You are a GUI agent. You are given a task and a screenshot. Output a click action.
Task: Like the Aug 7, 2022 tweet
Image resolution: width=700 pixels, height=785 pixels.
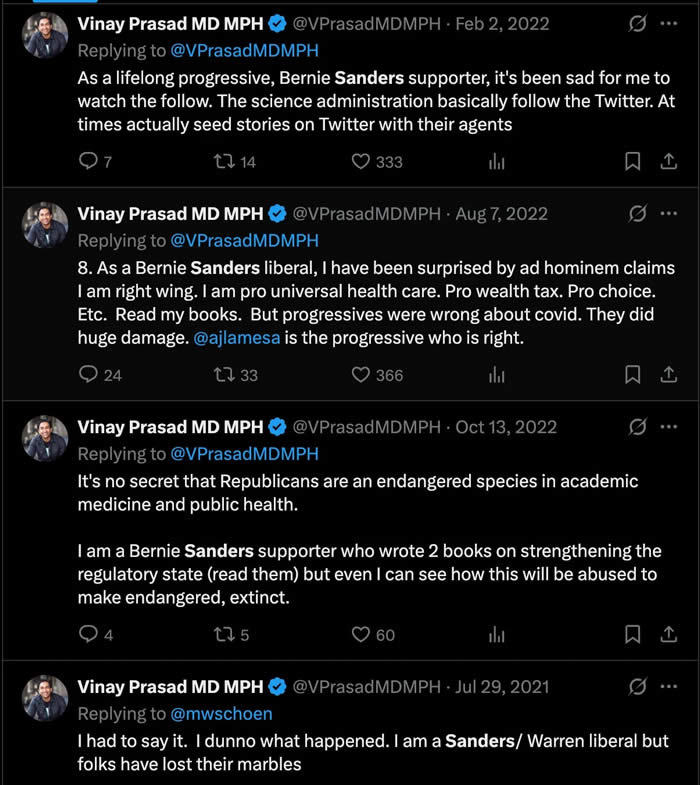(361, 375)
